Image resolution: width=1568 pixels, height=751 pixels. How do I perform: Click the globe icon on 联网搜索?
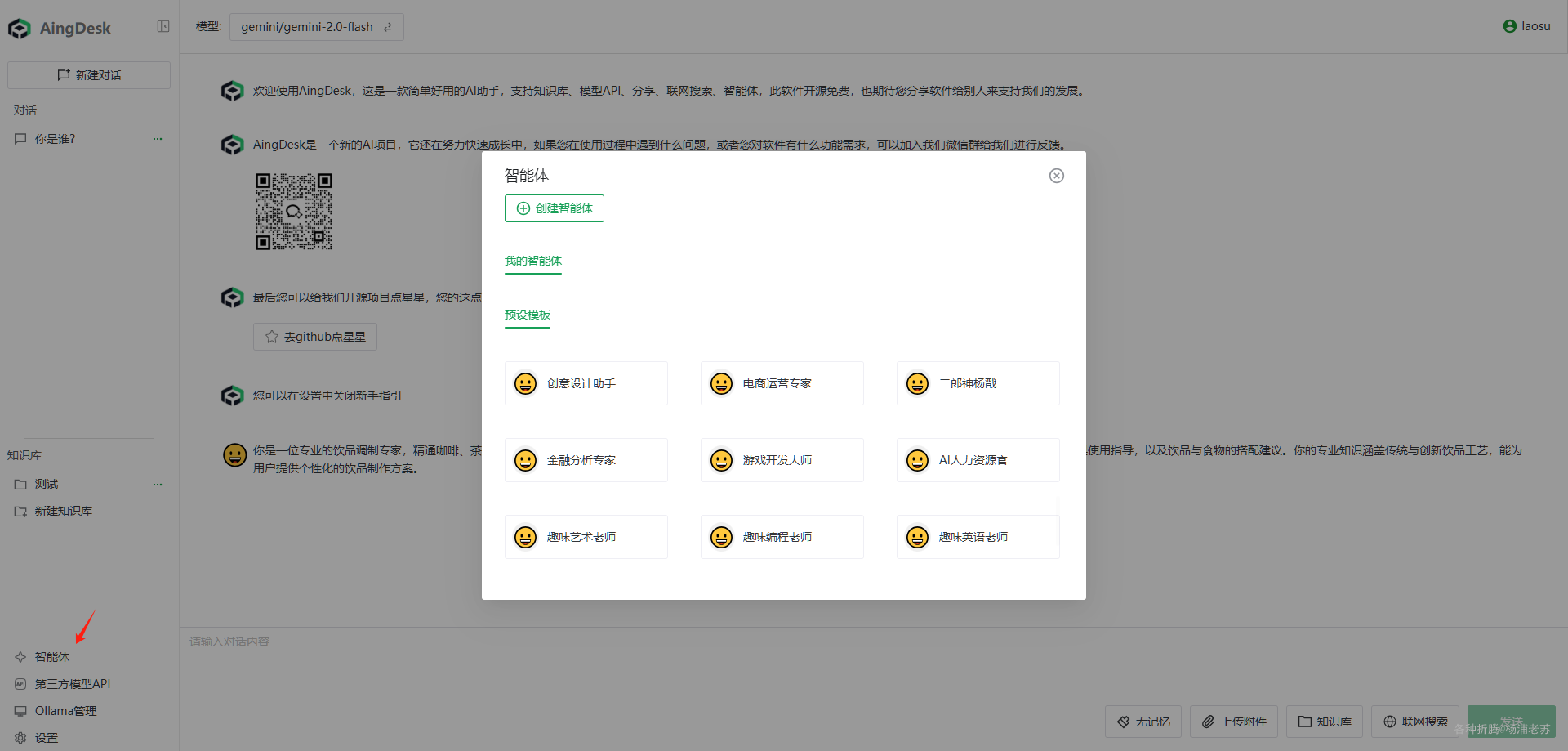pyautogui.click(x=1389, y=722)
